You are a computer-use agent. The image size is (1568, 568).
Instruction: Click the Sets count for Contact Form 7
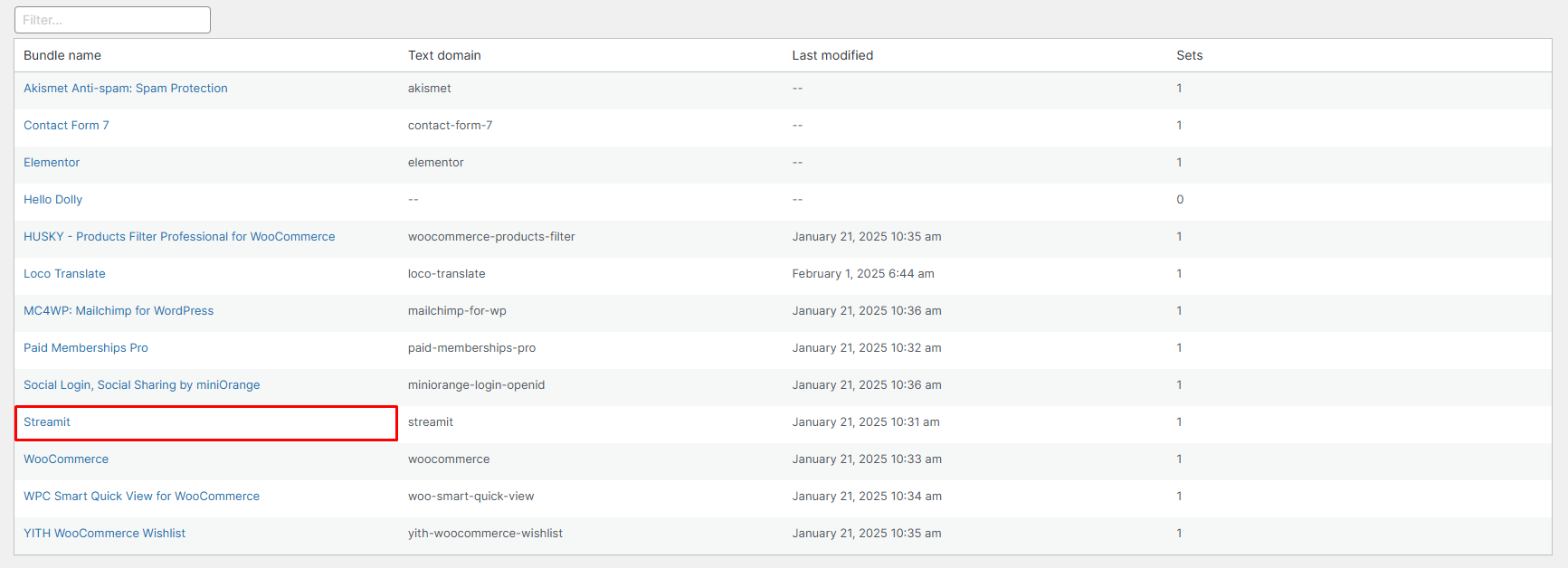(1179, 125)
